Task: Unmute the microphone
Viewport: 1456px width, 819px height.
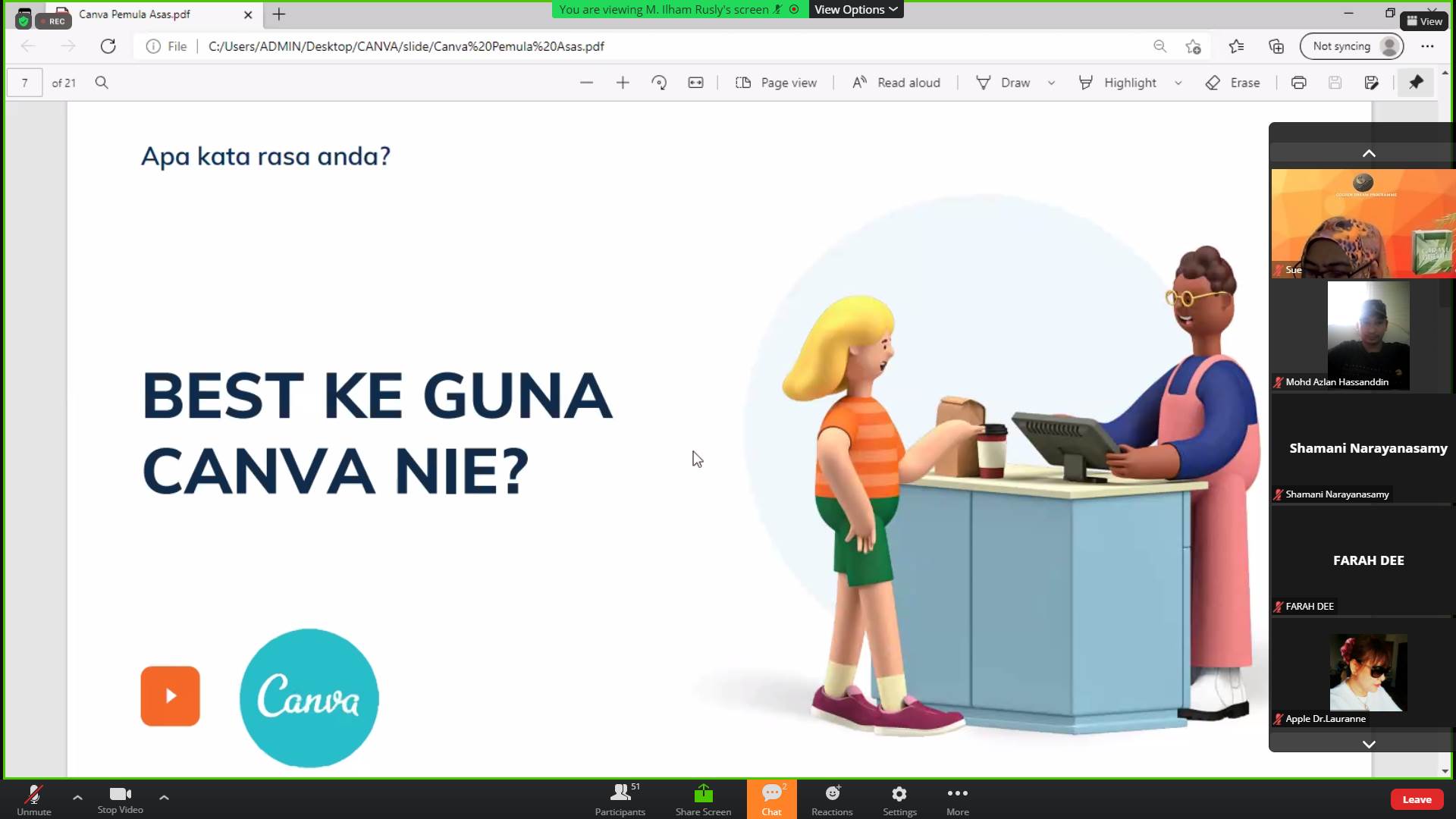Action: click(x=34, y=799)
